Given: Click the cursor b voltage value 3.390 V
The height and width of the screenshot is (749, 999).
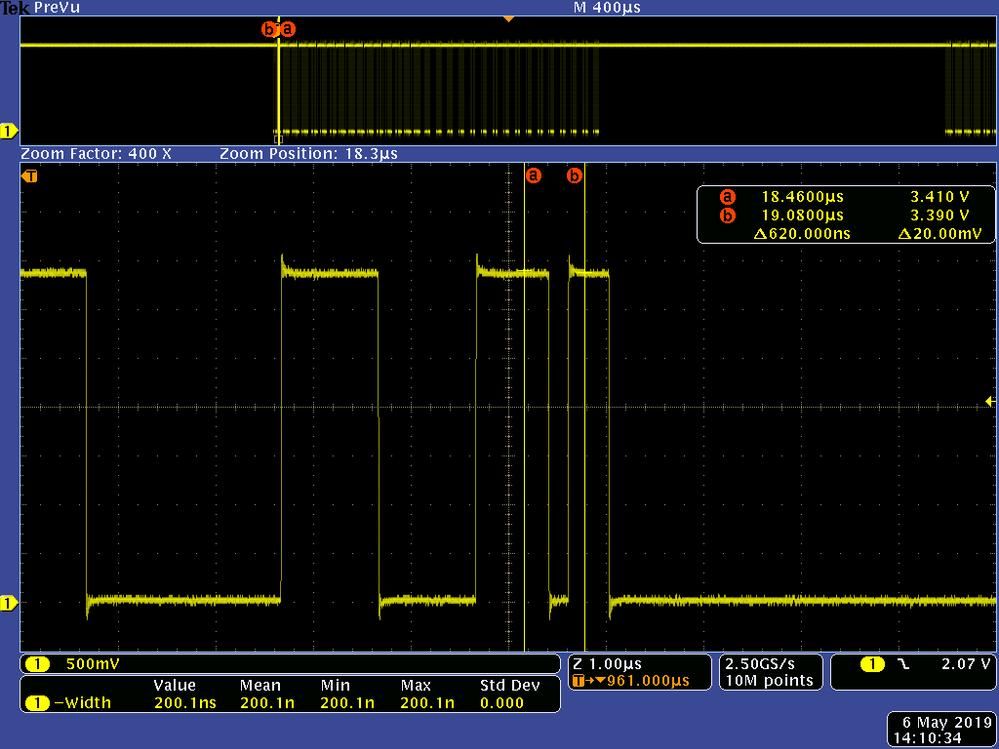Looking at the screenshot, I should [x=940, y=215].
